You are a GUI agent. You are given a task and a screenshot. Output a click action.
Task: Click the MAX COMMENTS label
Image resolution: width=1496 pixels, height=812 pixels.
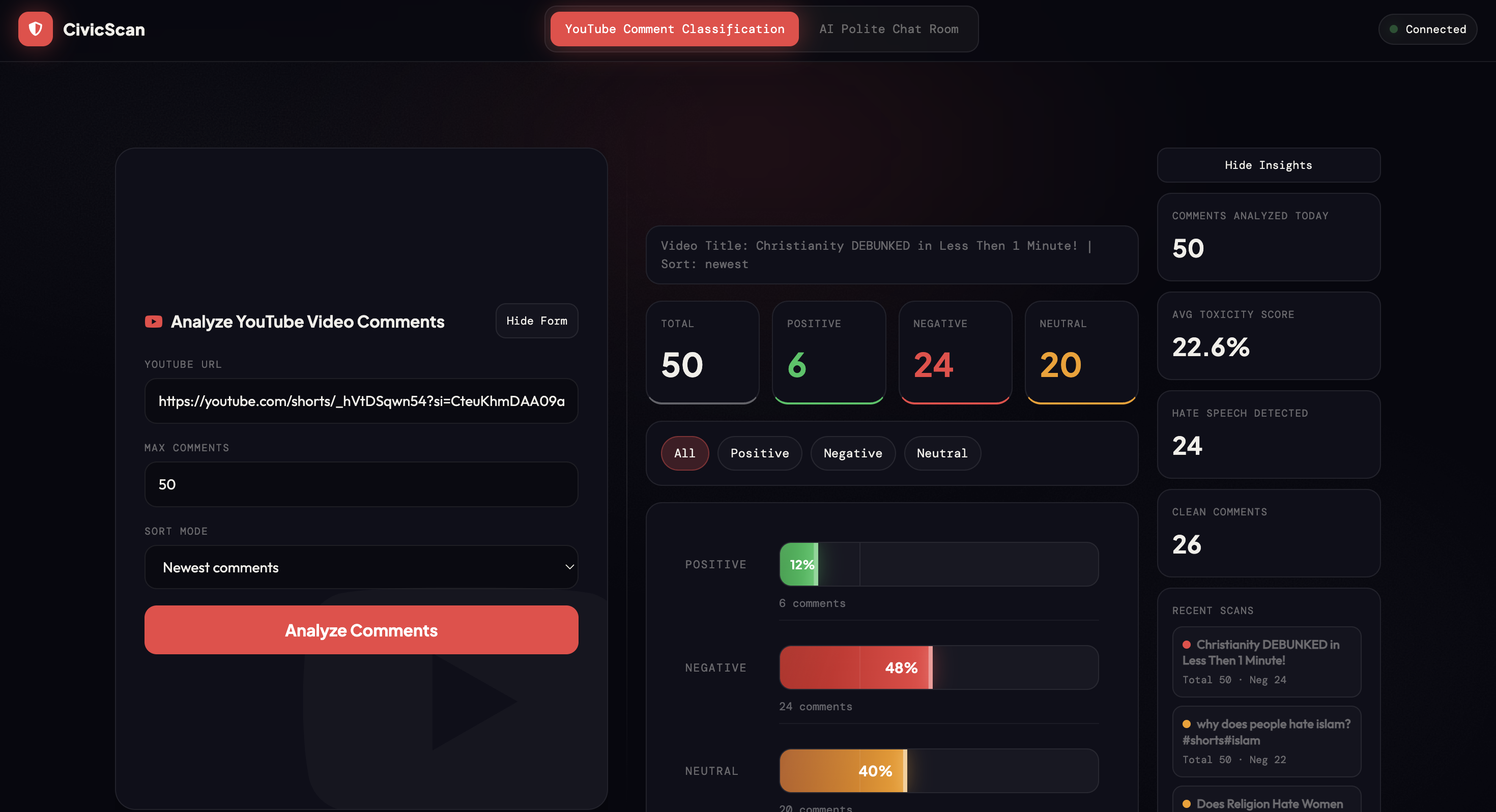[186, 448]
